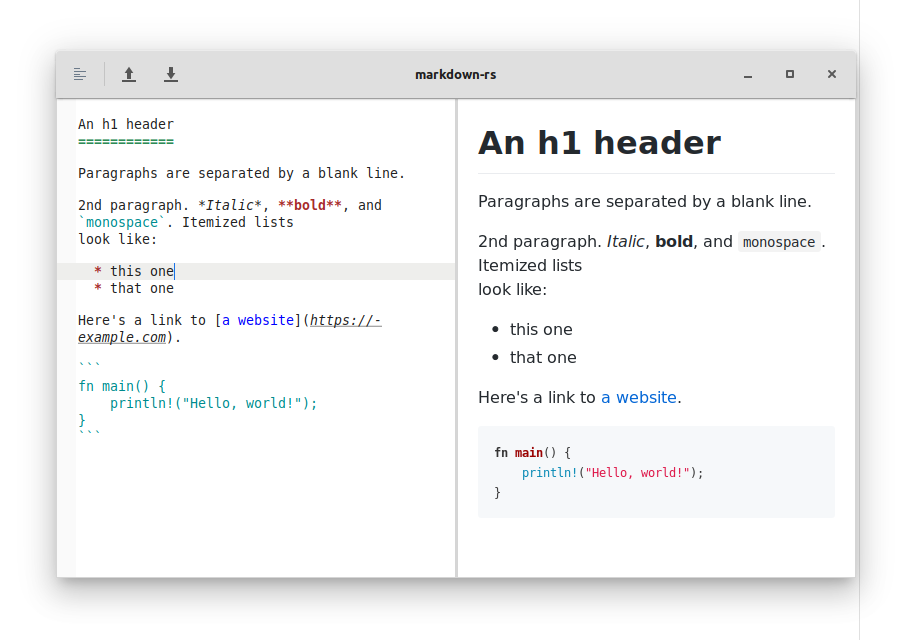Screen dimensions: 912x640
Task: Click the 'fn main() {' line in the editor
Action: pos(122,386)
